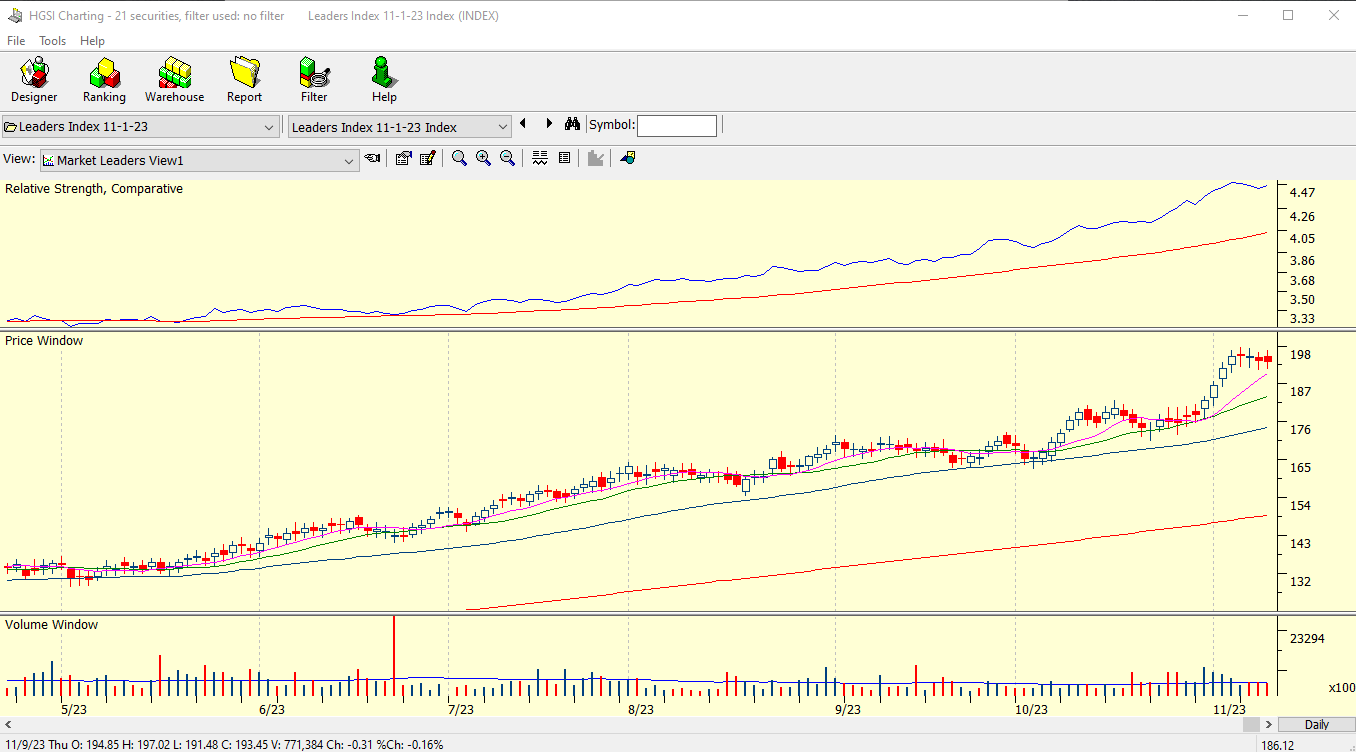Click the horizontal scrollbar left arrow

click(9, 724)
